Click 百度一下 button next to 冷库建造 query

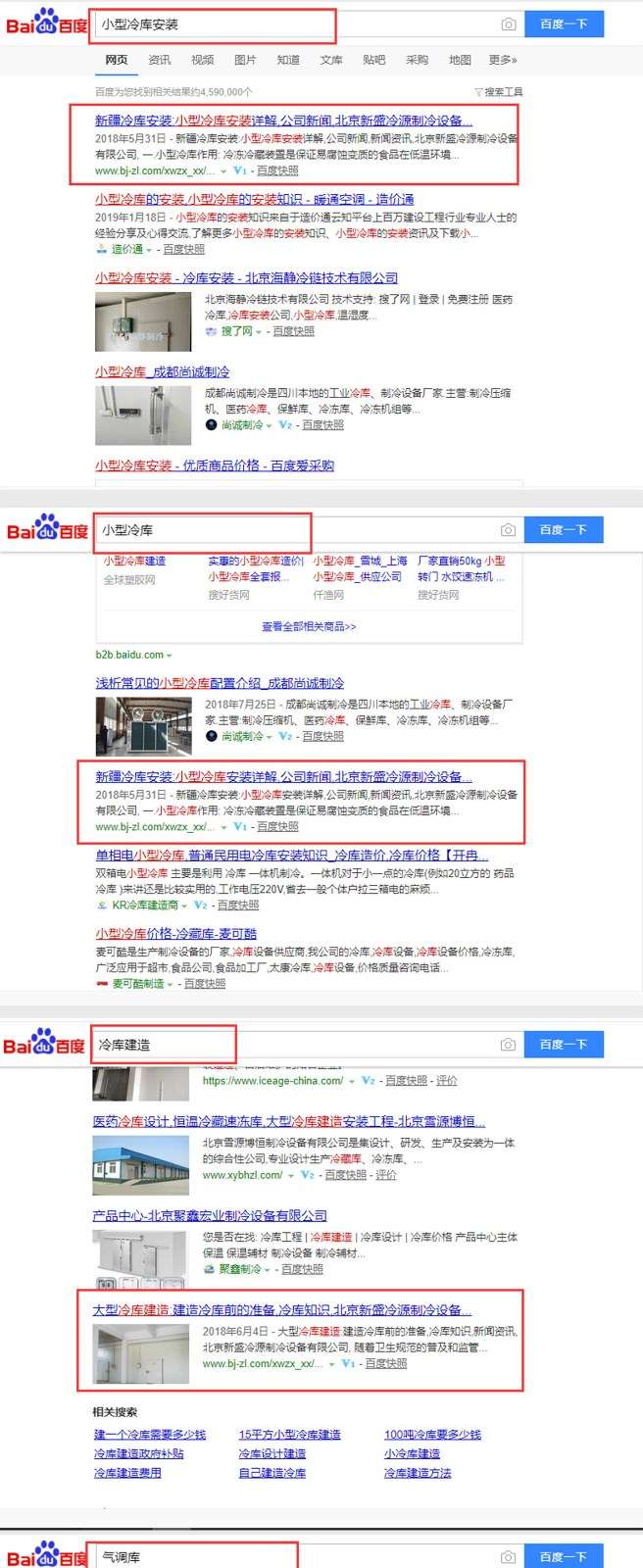(564, 1045)
